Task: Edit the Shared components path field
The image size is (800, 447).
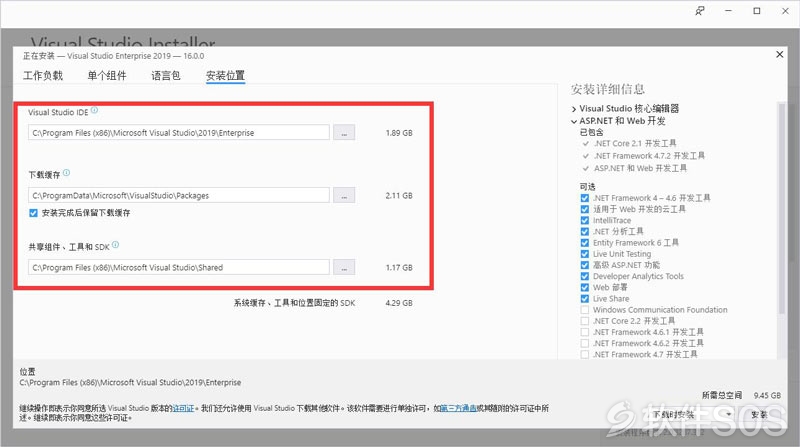Action: (x=179, y=267)
